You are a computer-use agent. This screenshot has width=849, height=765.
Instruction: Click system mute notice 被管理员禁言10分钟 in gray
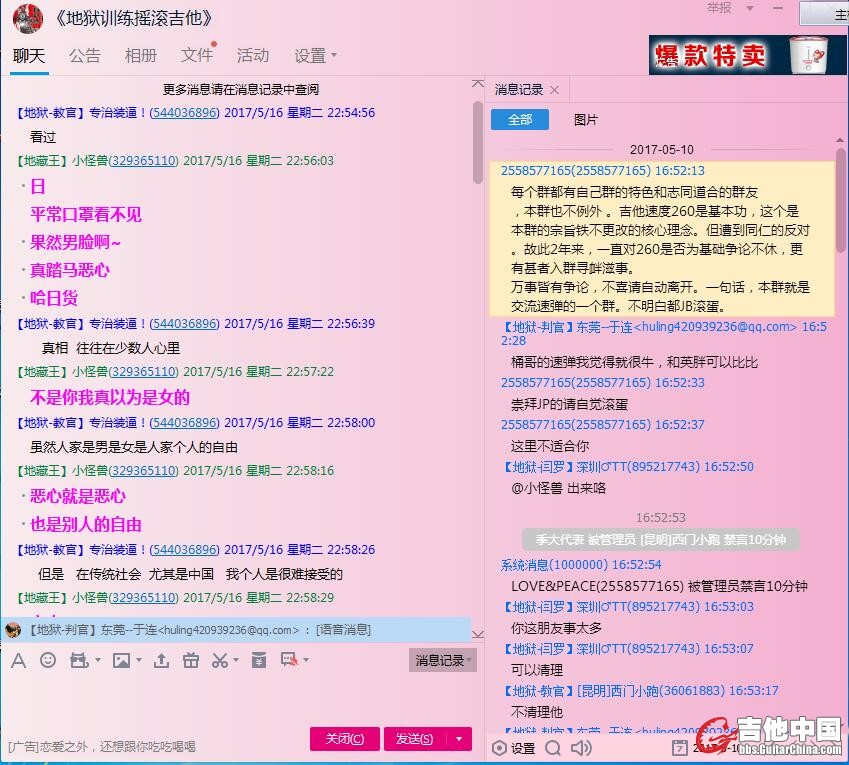pos(661,539)
